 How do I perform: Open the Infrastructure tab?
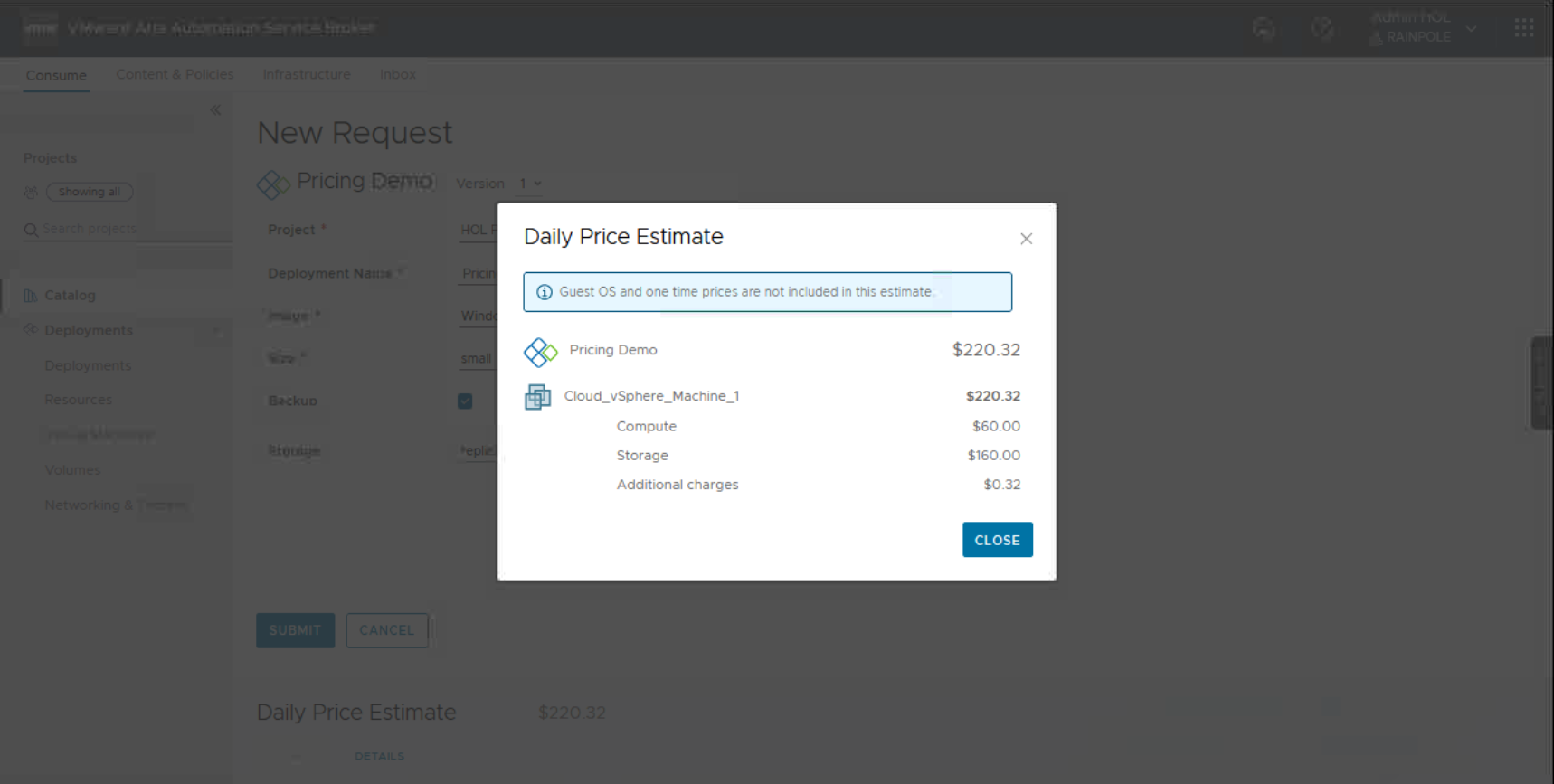click(307, 74)
